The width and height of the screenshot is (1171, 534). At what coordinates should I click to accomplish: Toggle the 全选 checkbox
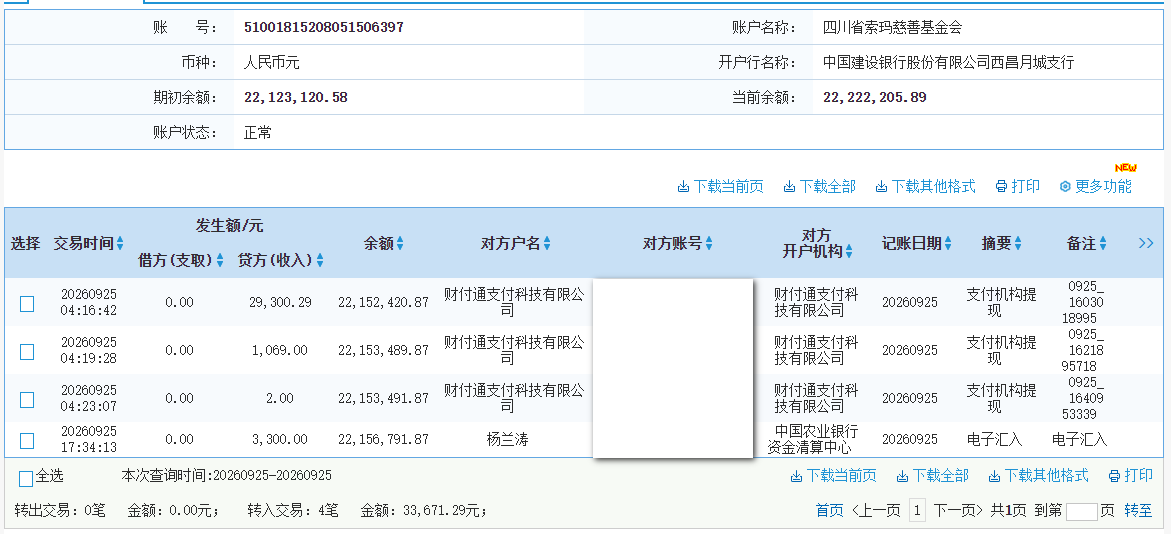tap(26, 479)
